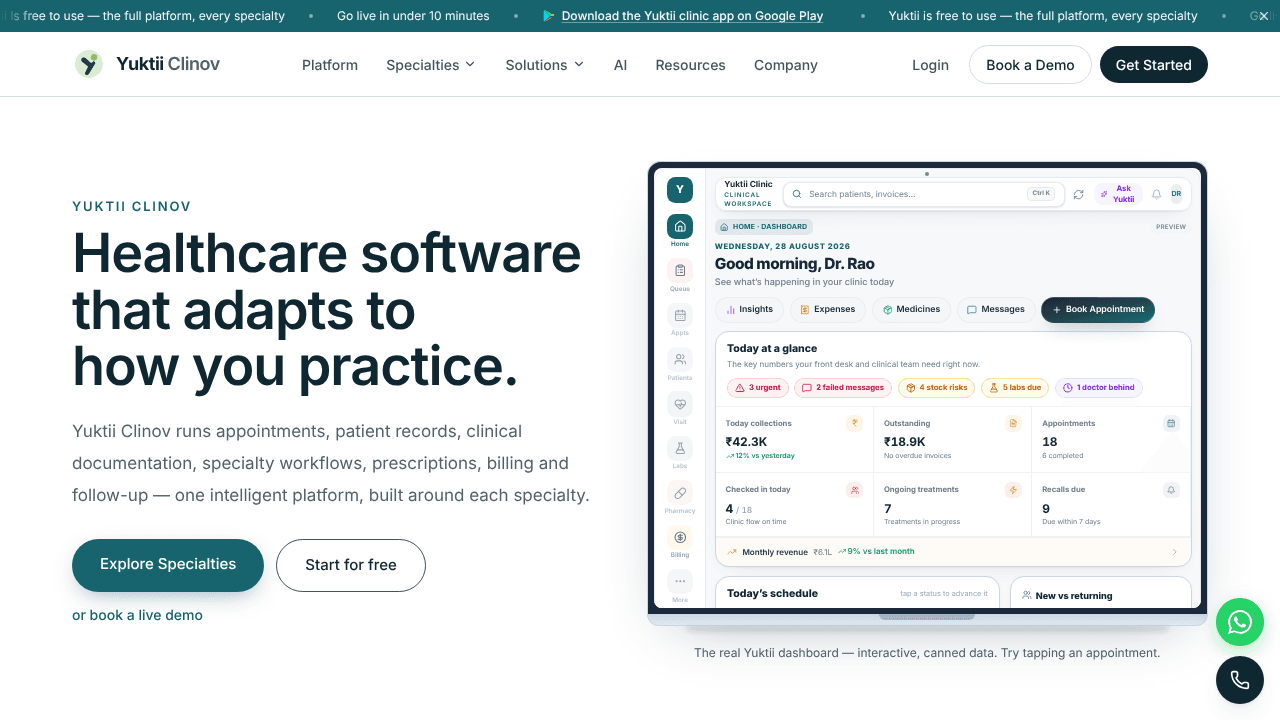
Task: Click the Explore Specialties button
Action: point(168,565)
